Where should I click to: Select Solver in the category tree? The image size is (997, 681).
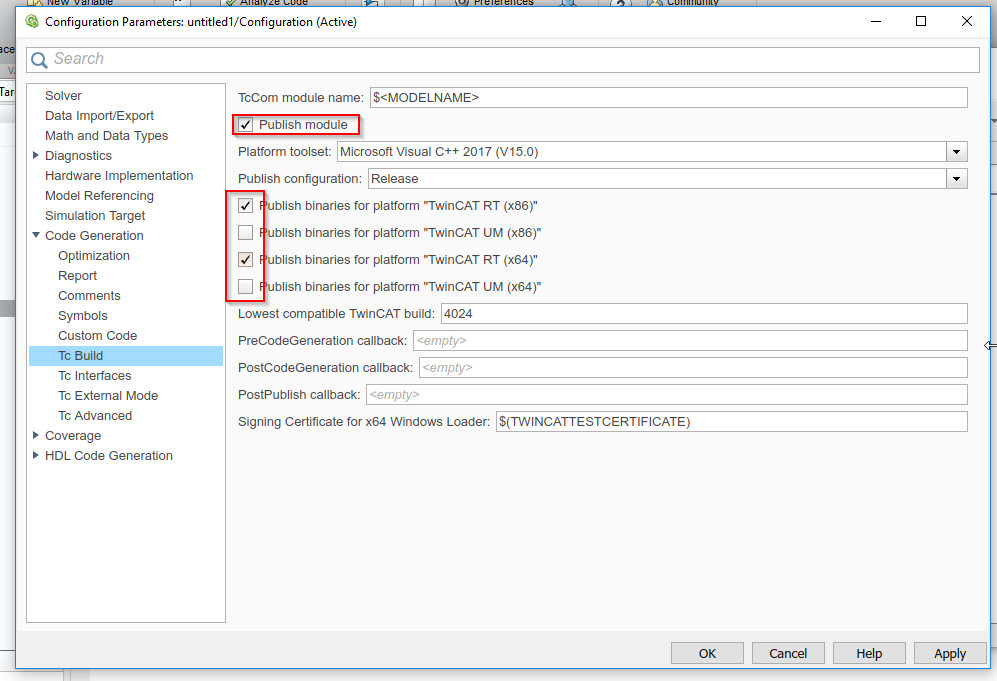(x=63, y=95)
